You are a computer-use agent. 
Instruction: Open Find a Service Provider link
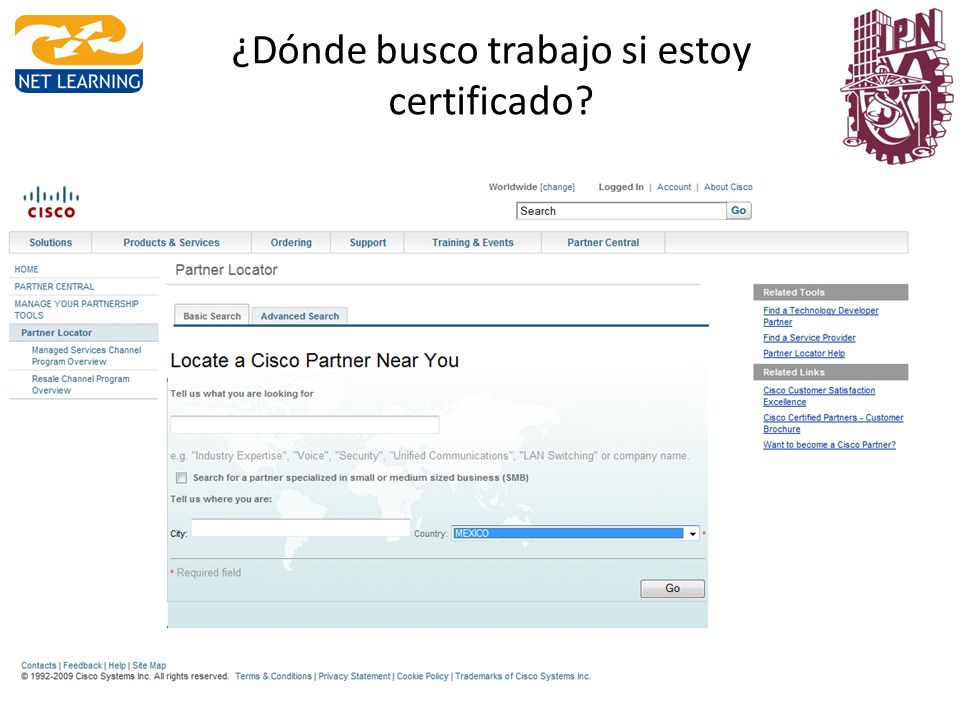pyautogui.click(x=809, y=337)
